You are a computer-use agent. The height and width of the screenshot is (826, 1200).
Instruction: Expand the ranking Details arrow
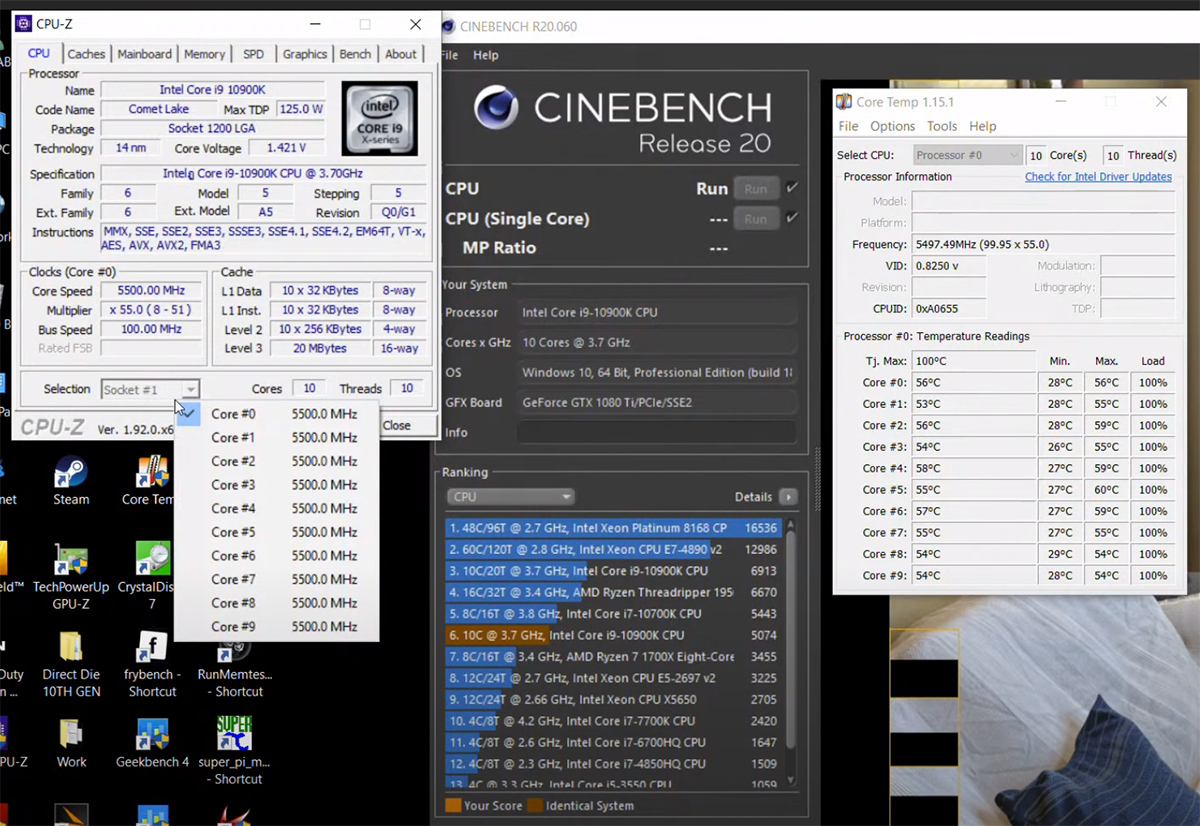(788, 496)
